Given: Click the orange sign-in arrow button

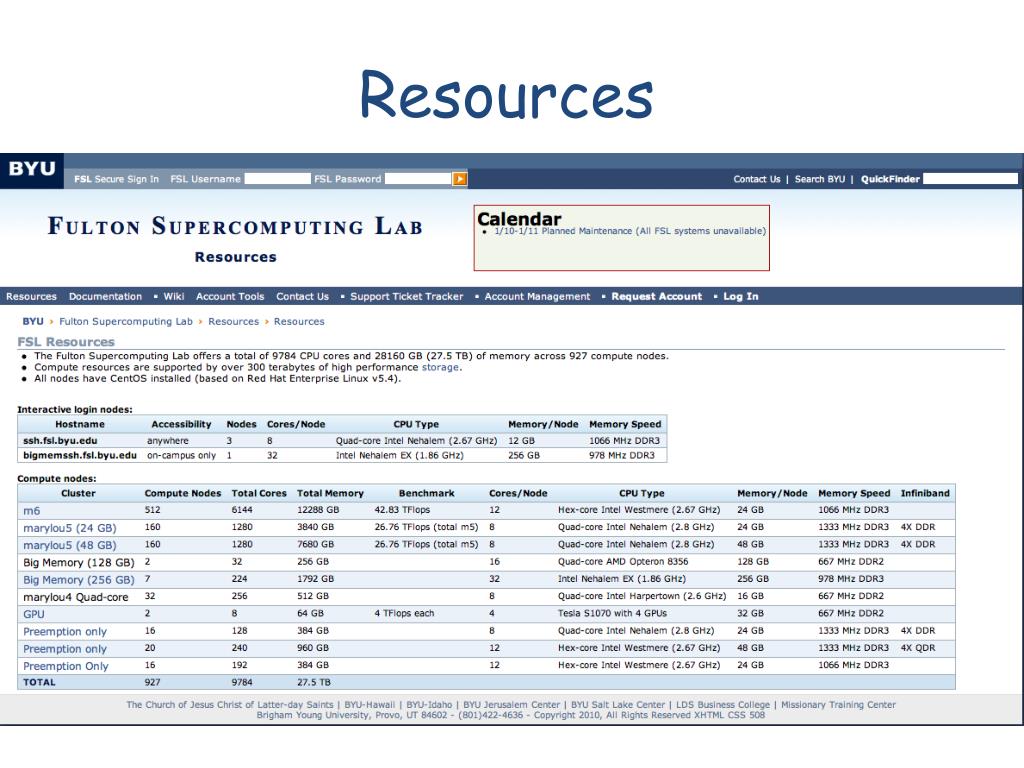Looking at the screenshot, I should 460,179.
